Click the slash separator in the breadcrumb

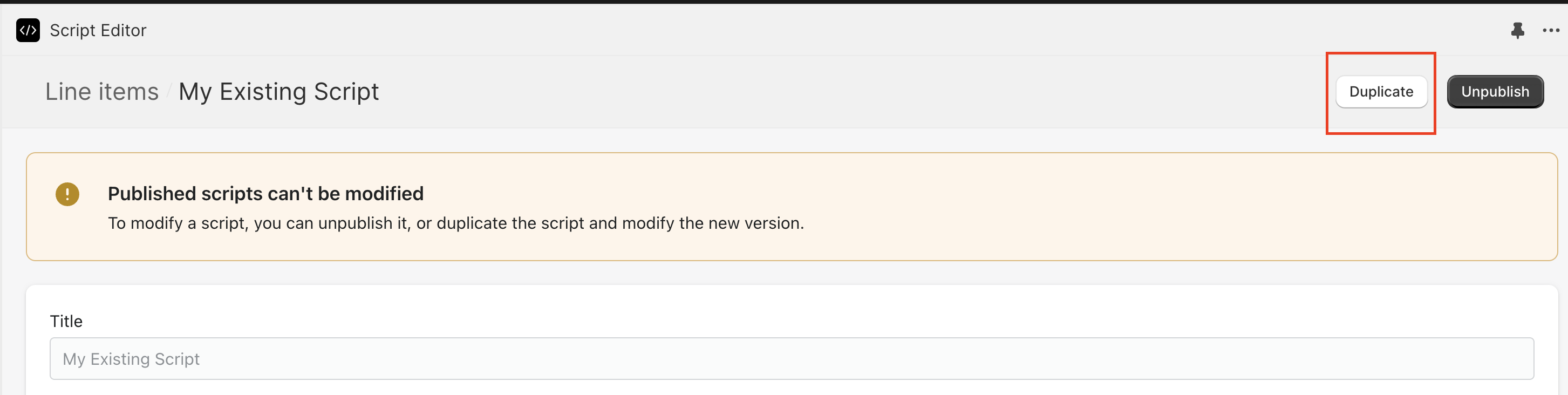(168, 92)
